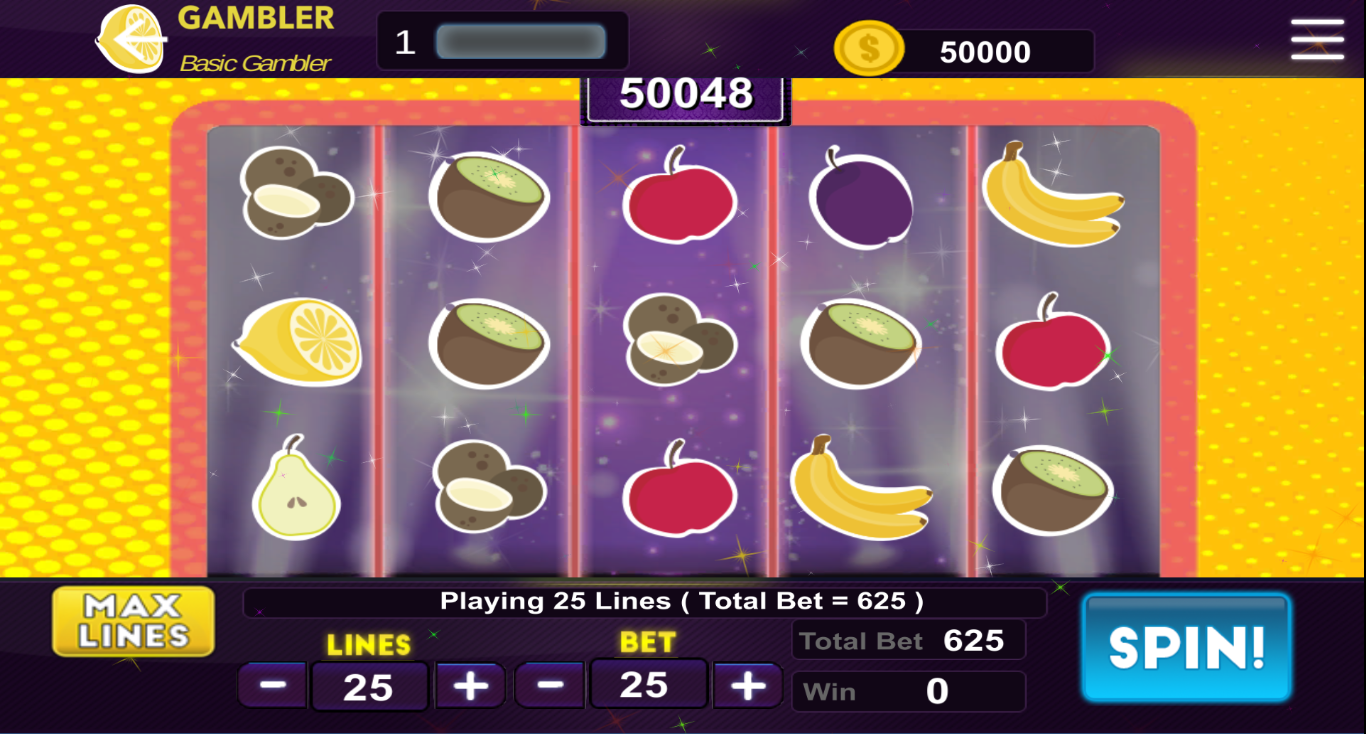
Task: Click the 50000 coin balance display
Action: [x=985, y=52]
